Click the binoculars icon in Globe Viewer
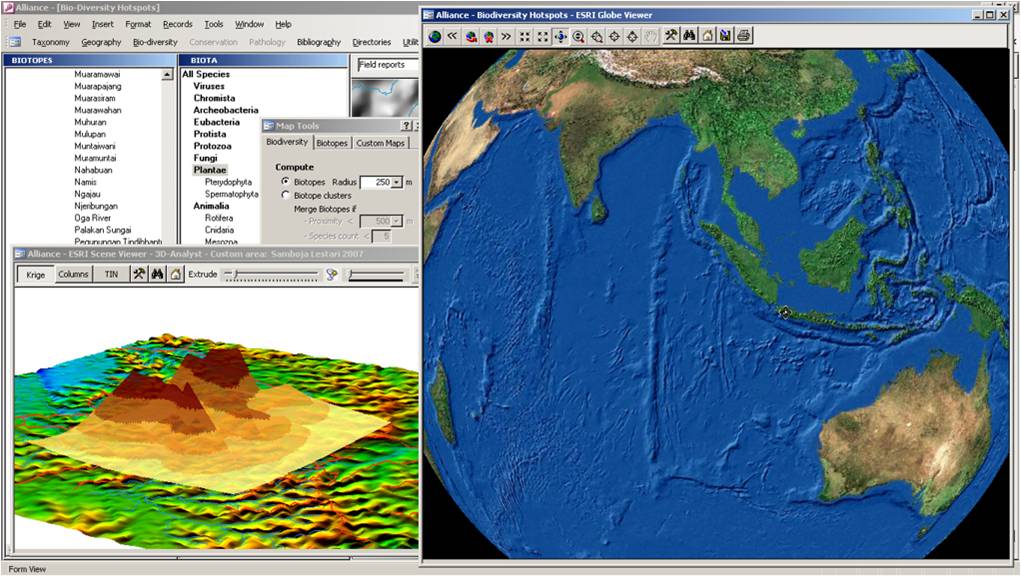Image resolution: width=1021 pixels, height=577 pixels. pyautogui.click(x=689, y=36)
